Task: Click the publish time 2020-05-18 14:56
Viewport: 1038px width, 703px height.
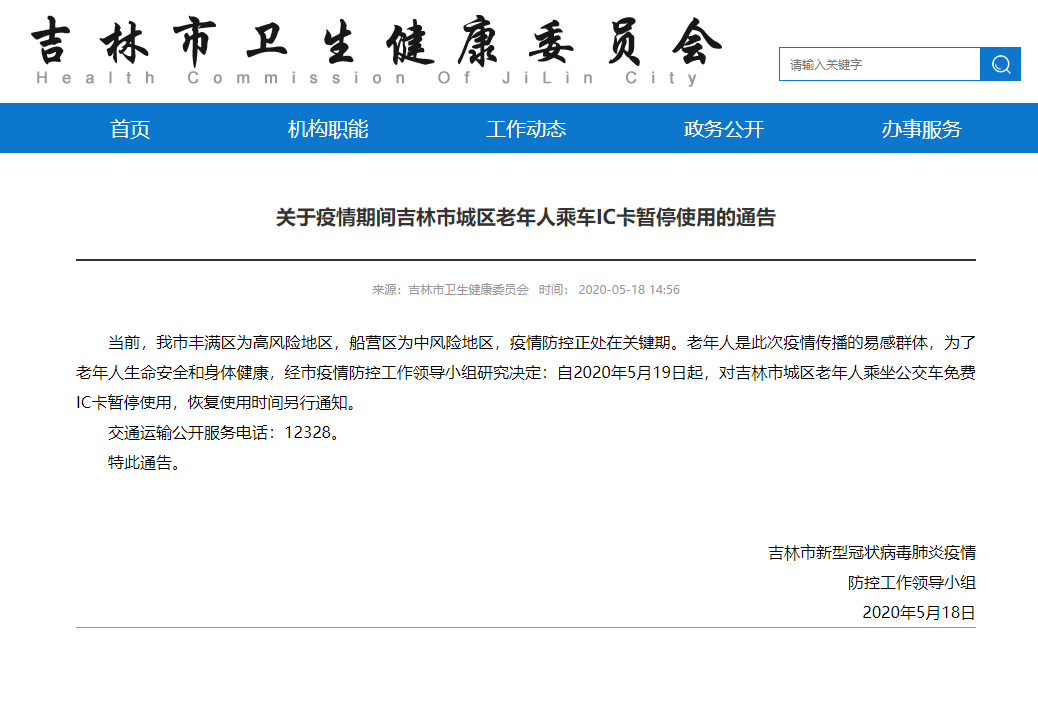Action: tap(628, 289)
